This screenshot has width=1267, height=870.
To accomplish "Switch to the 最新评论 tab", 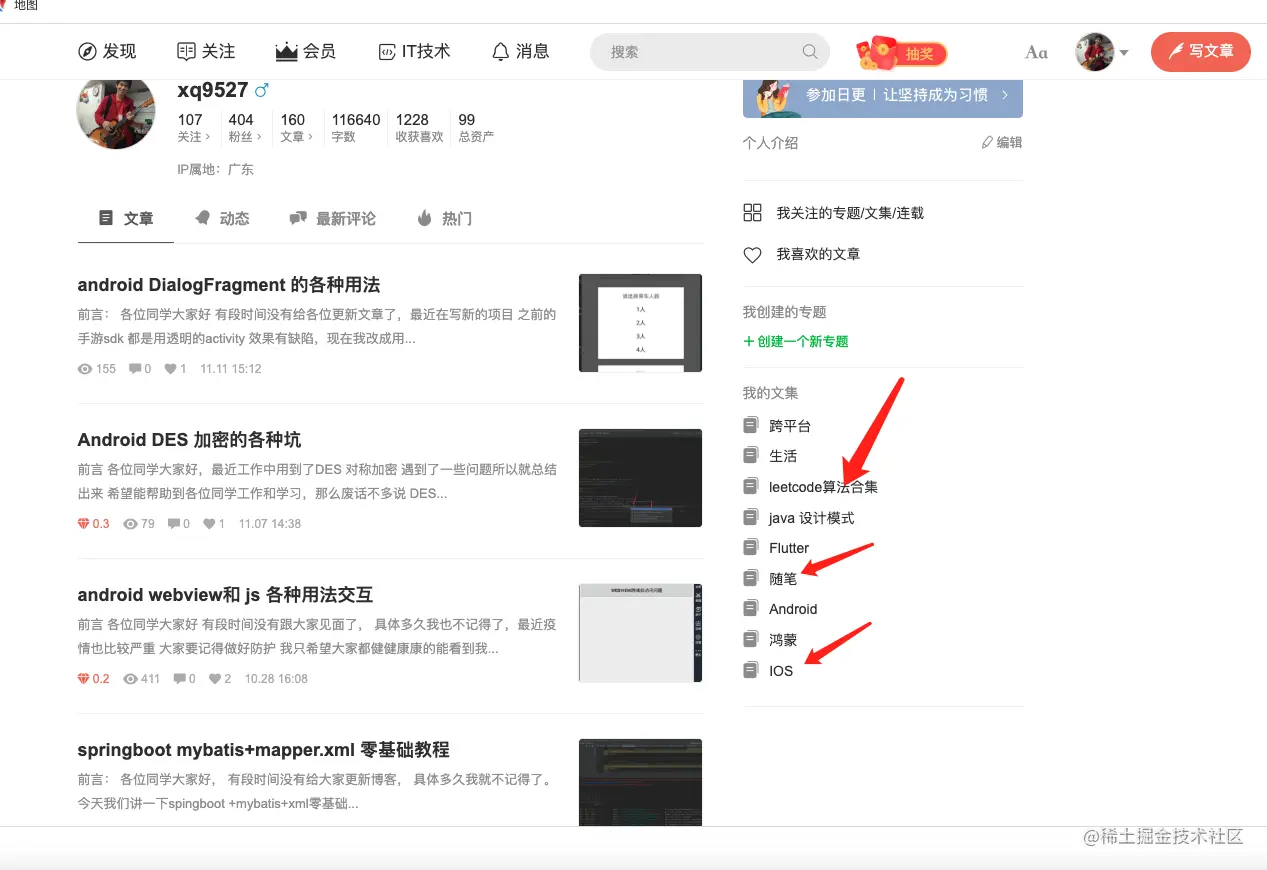I will 332,218.
